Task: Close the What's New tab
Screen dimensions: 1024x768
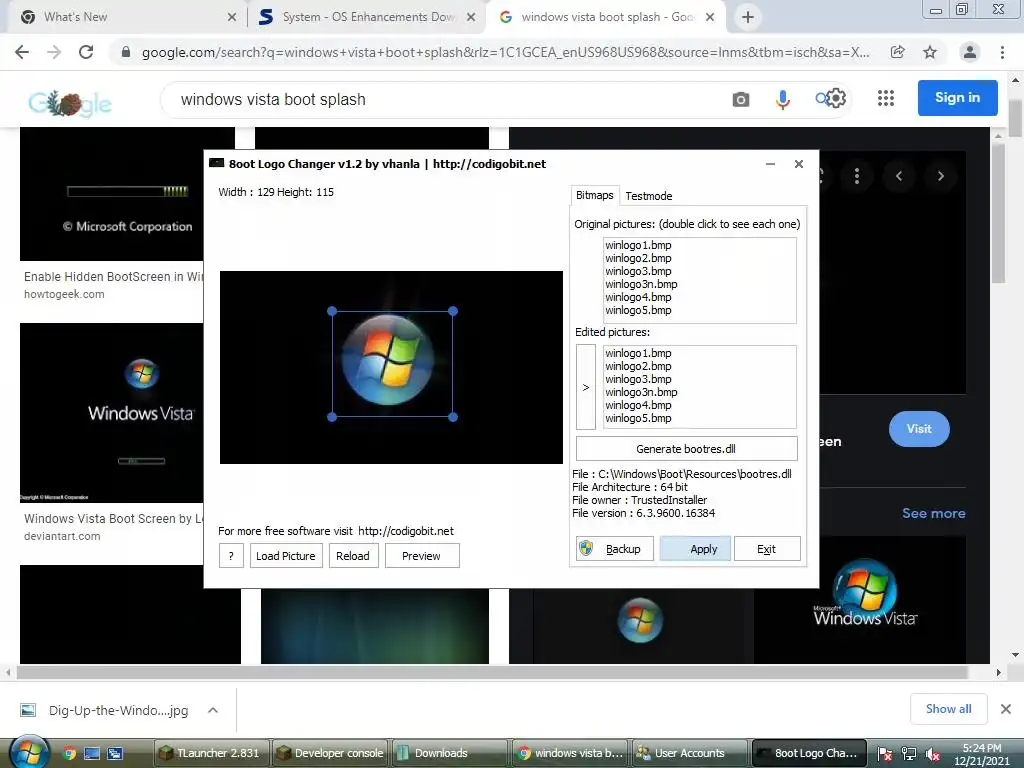Action: tap(232, 18)
